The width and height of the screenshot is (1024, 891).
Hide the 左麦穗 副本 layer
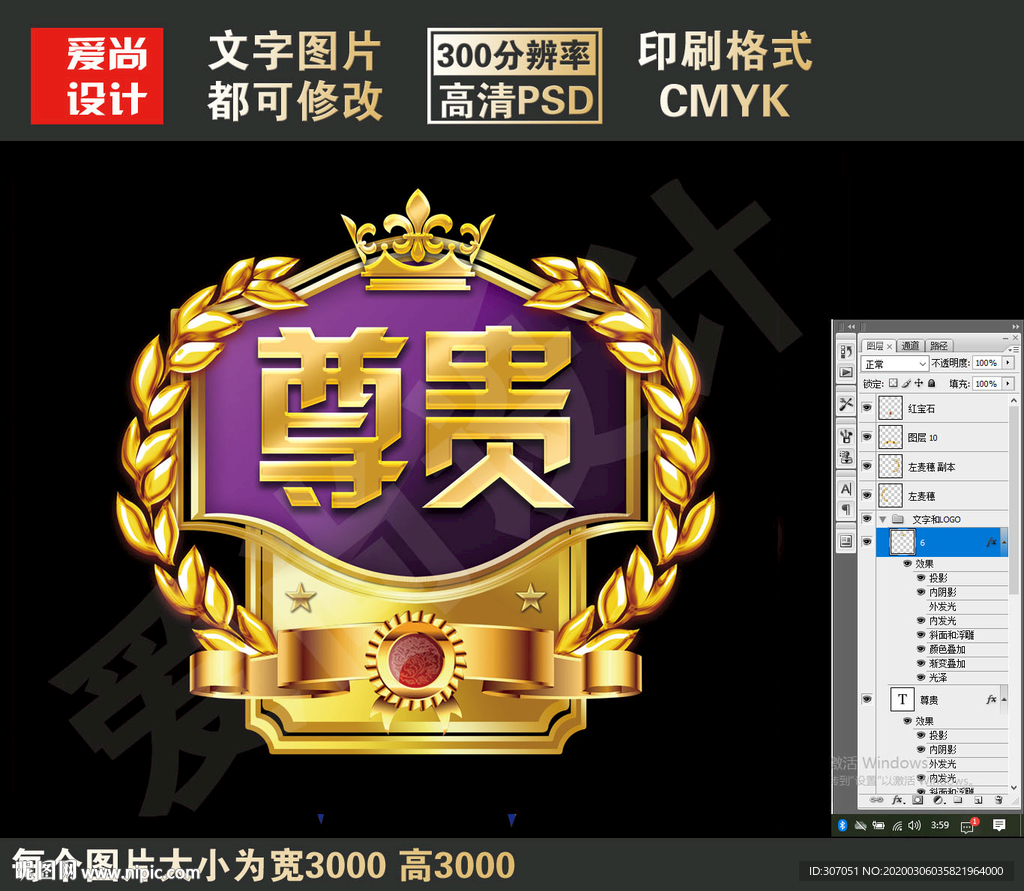pos(867,466)
